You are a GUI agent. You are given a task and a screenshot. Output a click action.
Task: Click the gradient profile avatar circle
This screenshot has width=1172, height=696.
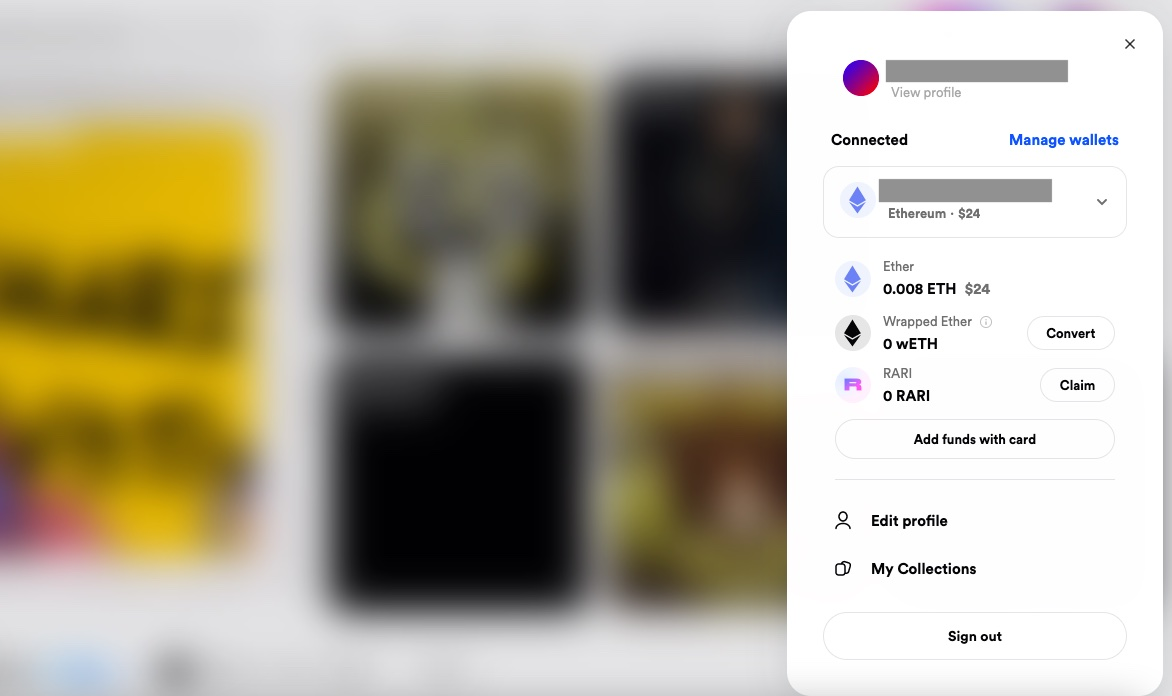860,78
